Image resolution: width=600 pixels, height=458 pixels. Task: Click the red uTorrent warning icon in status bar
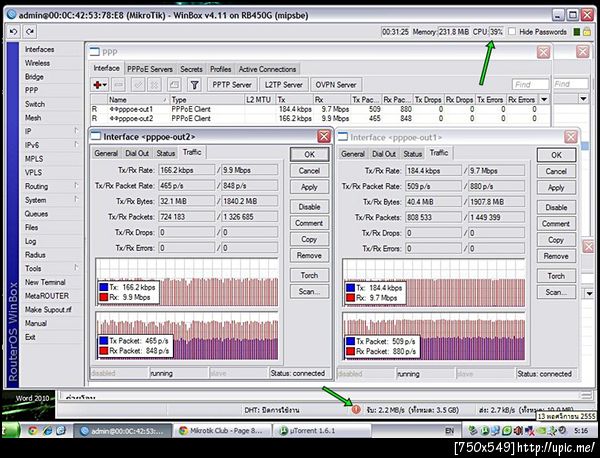coord(356,409)
